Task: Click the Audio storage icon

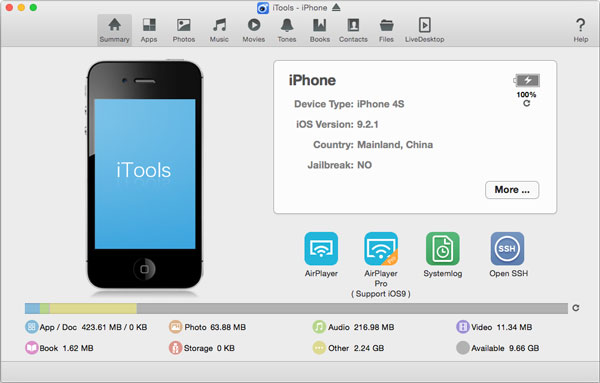Action: [319, 327]
